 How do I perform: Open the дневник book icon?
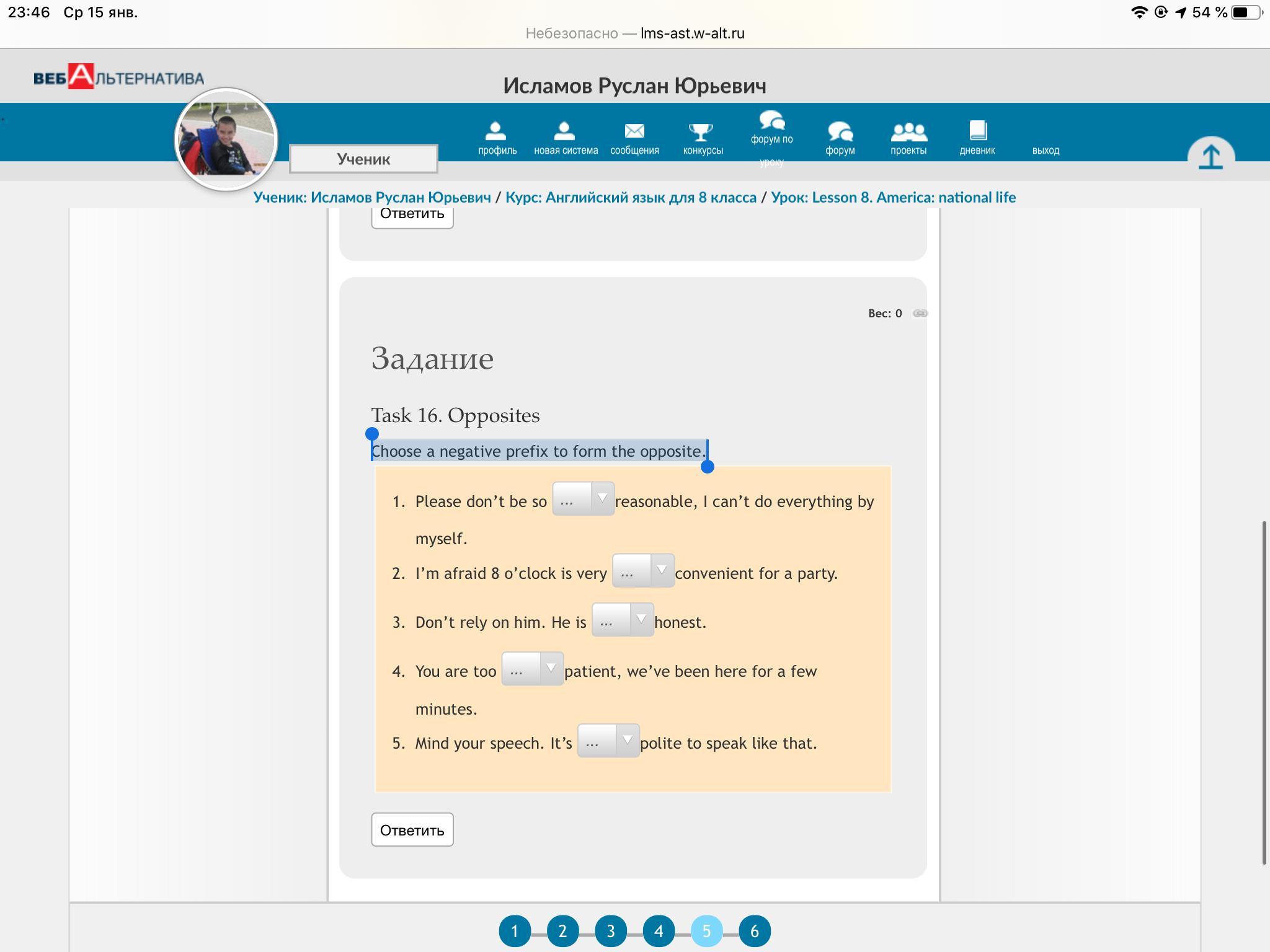point(977,131)
